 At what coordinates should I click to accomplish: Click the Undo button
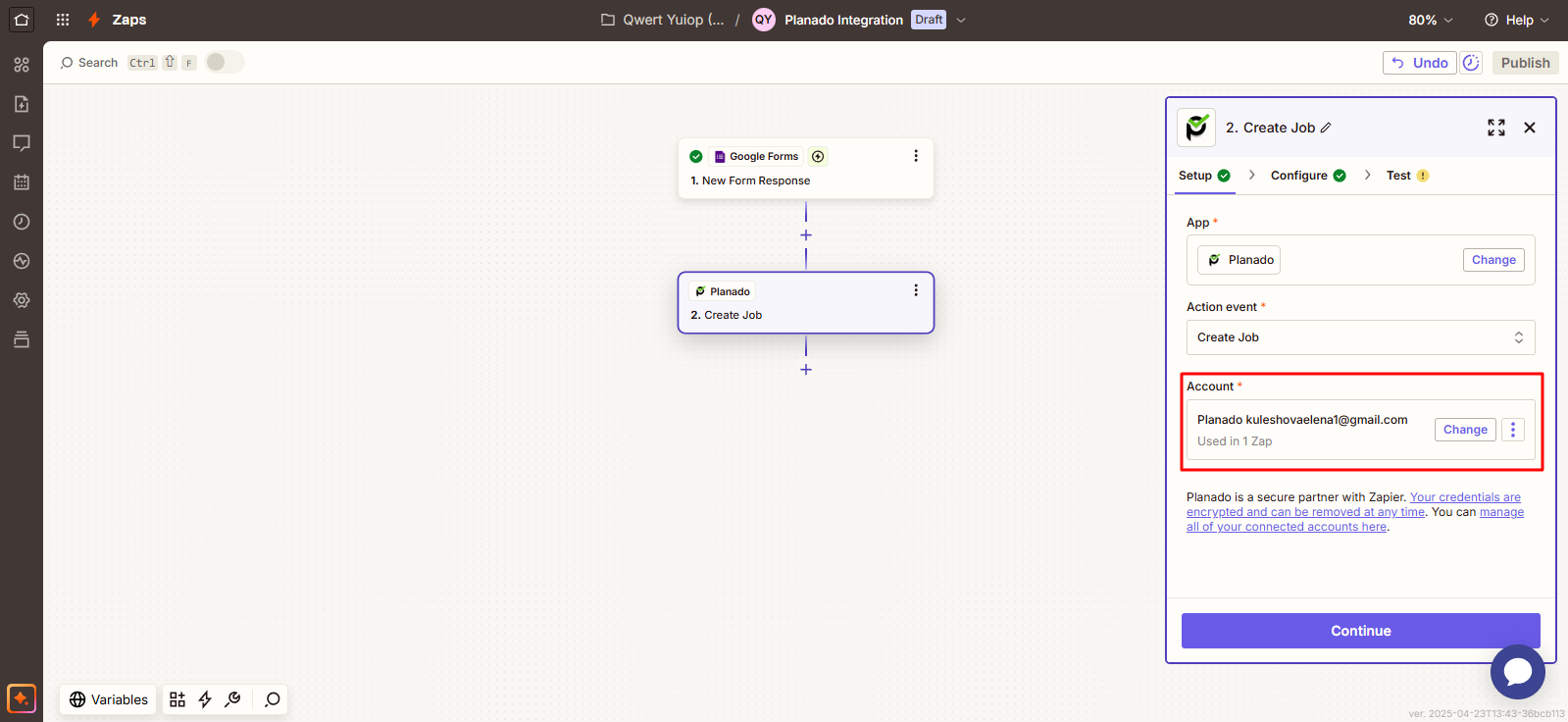pyautogui.click(x=1419, y=63)
